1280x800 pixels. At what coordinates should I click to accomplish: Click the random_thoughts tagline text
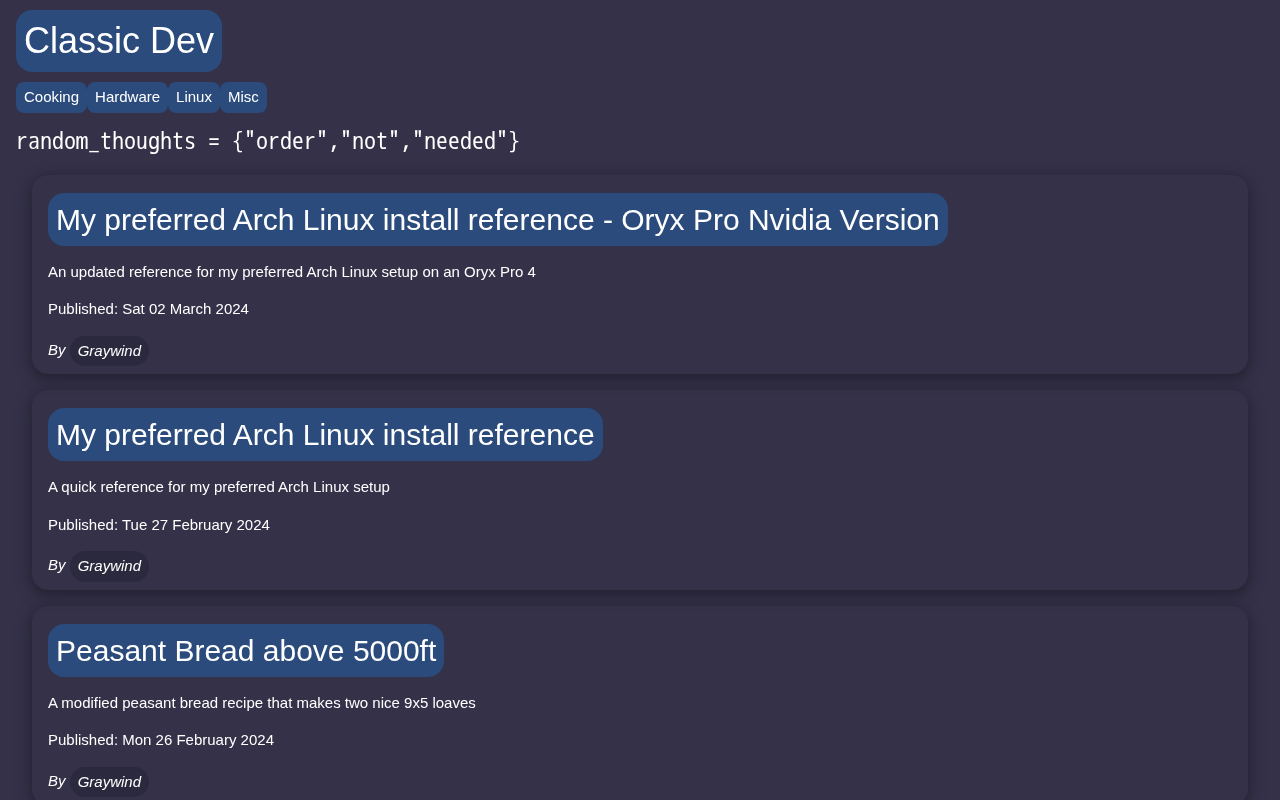268,142
